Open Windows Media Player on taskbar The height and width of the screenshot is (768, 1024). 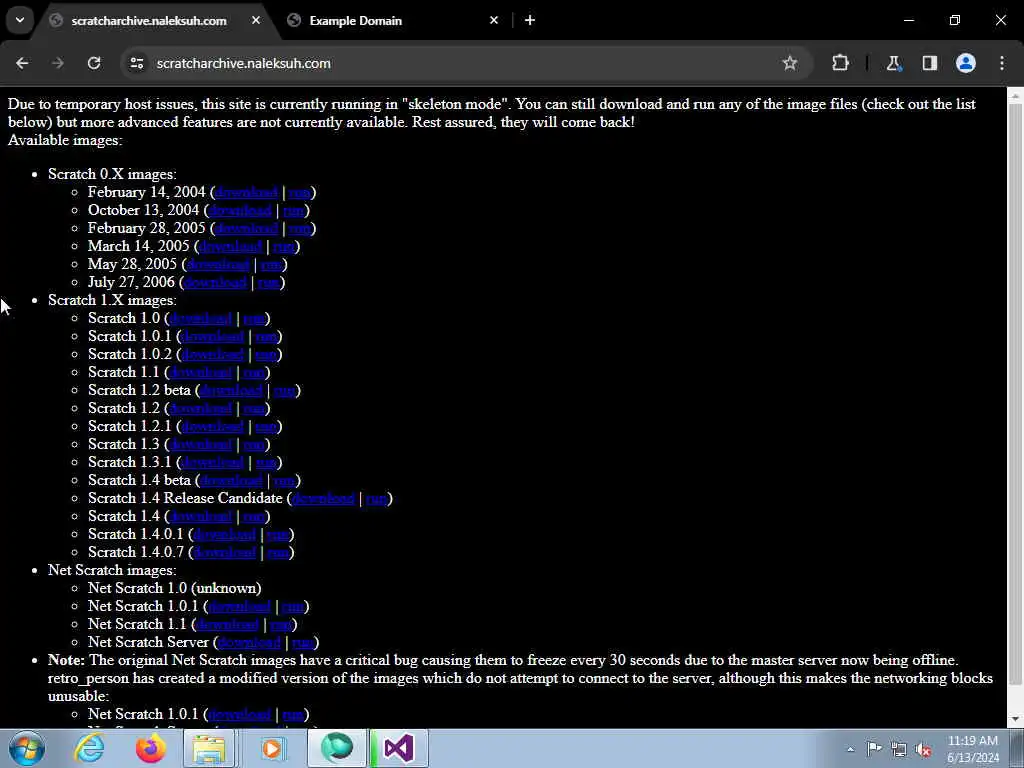point(272,748)
